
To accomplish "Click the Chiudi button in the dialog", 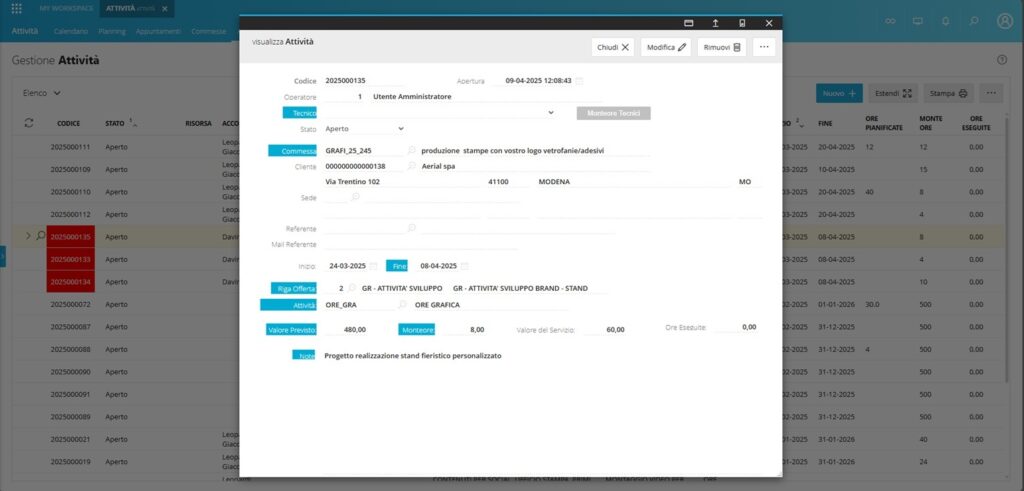I will pos(613,47).
